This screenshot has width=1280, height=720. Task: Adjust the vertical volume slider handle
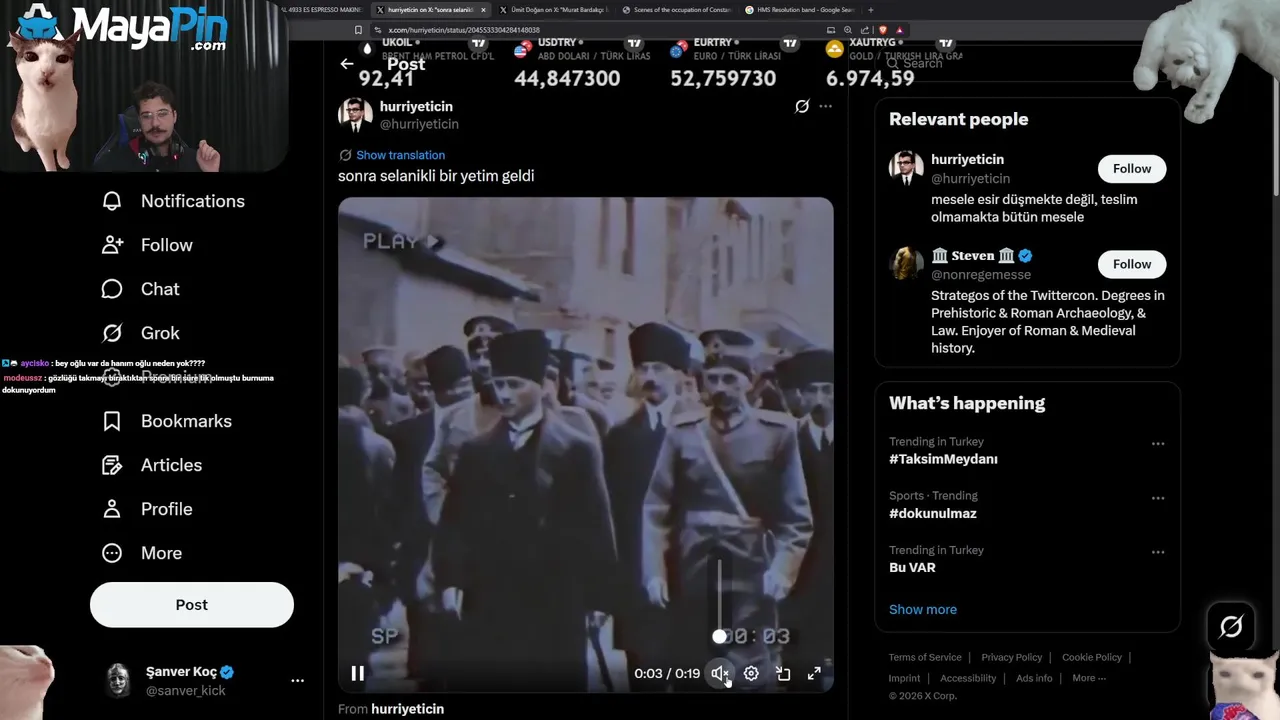click(719, 636)
